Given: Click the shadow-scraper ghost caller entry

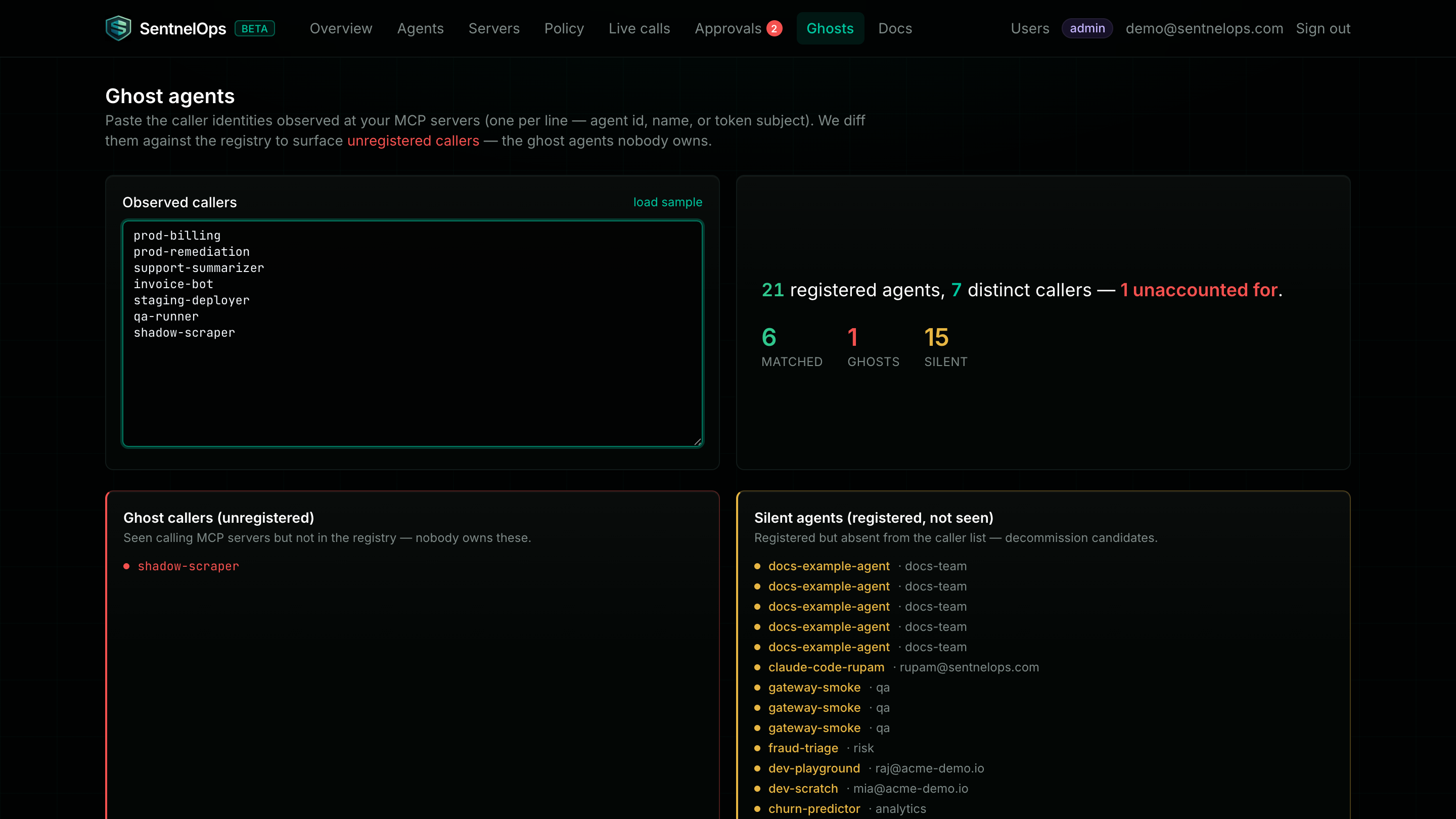Looking at the screenshot, I should [x=188, y=566].
